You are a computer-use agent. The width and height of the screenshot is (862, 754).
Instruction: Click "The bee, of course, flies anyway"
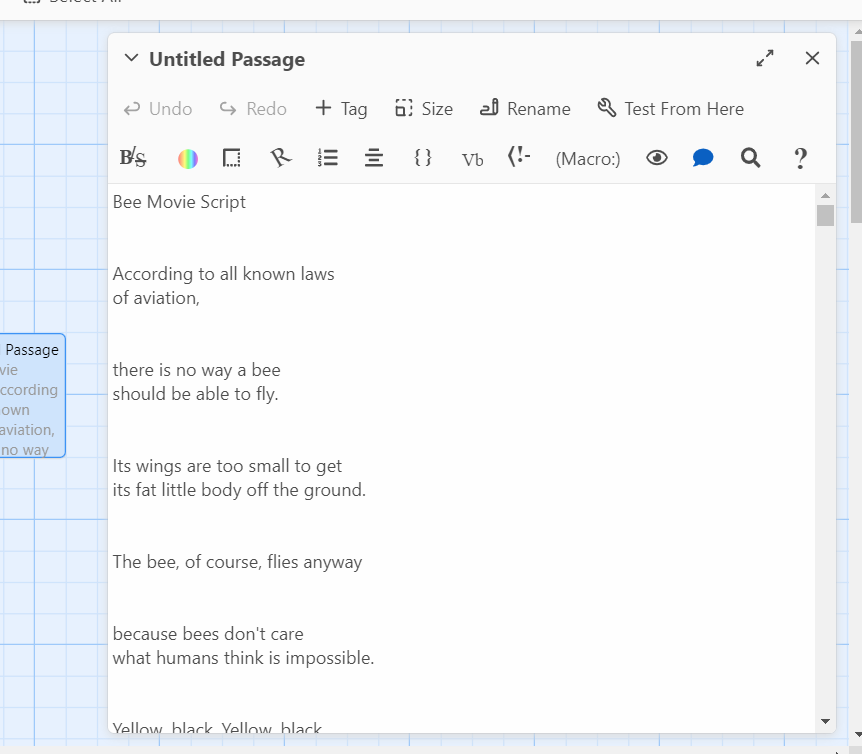(237, 562)
